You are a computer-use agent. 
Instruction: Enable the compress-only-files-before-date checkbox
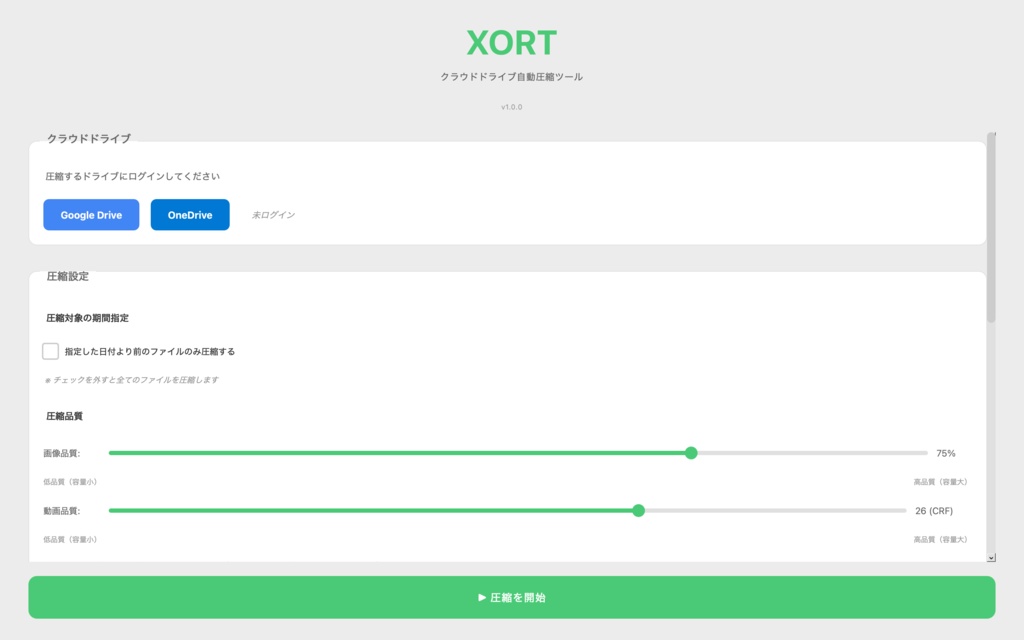(49, 351)
